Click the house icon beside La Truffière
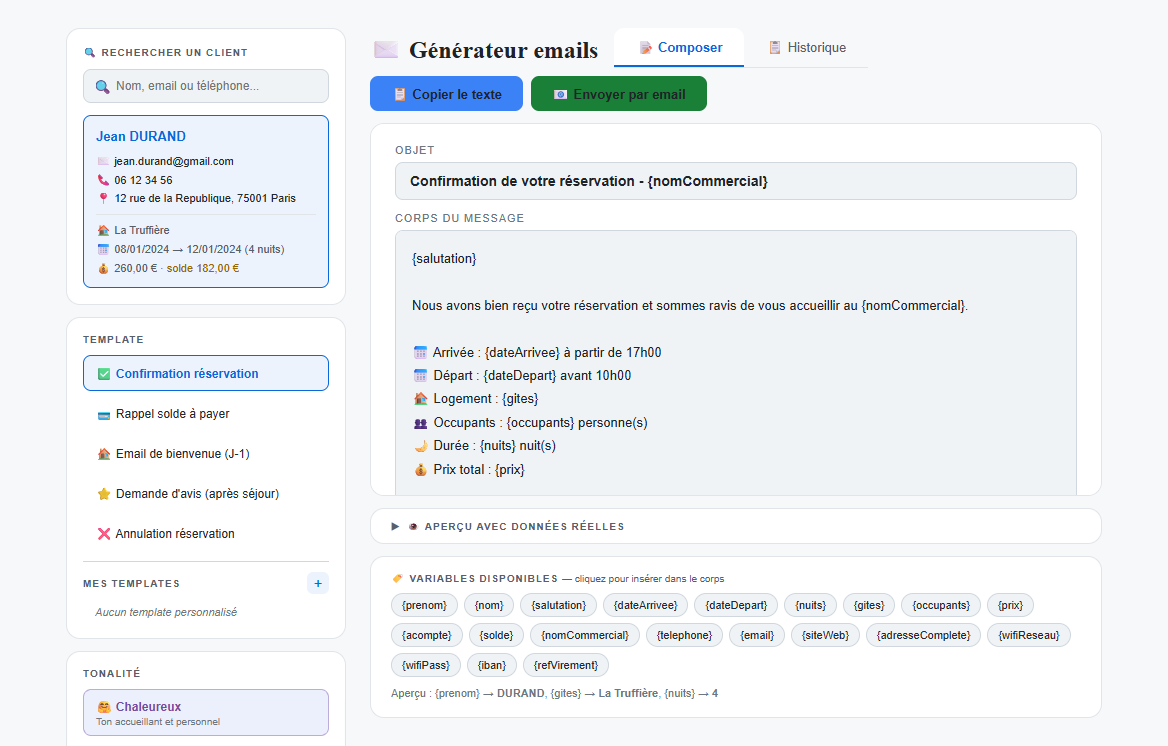The image size is (1168, 746). pos(104,230)
